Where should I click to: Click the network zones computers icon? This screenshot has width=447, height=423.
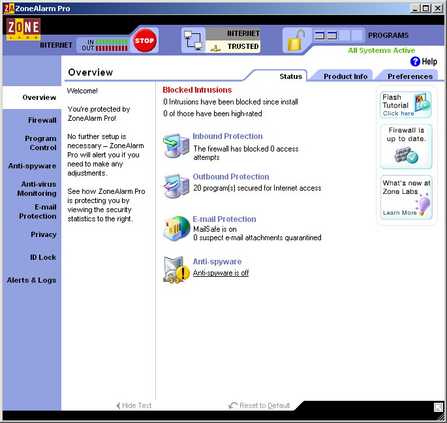click(x=193, y=41)
